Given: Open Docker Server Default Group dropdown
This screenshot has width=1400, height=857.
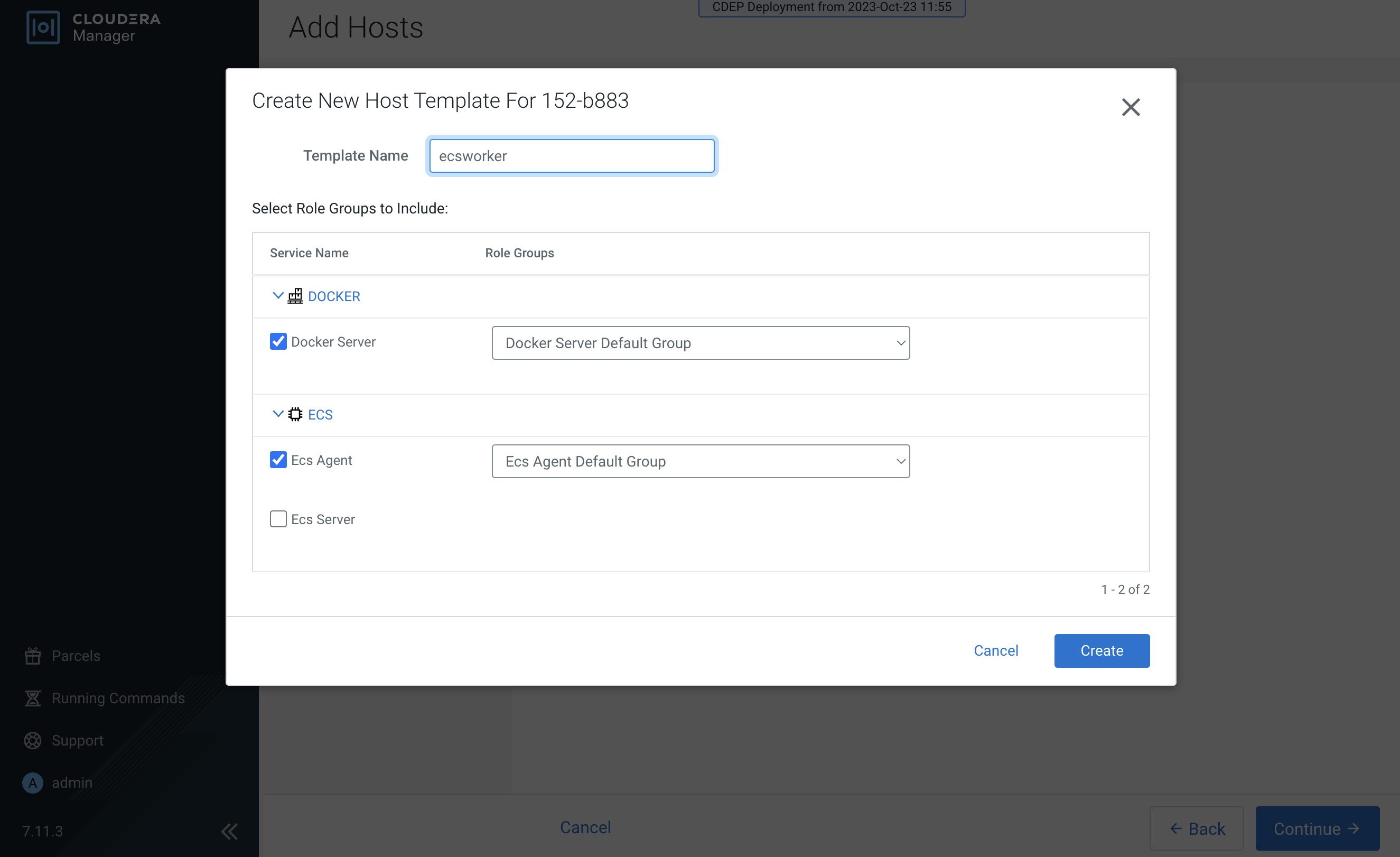Looking at the screenshot, I should point(700,343).
